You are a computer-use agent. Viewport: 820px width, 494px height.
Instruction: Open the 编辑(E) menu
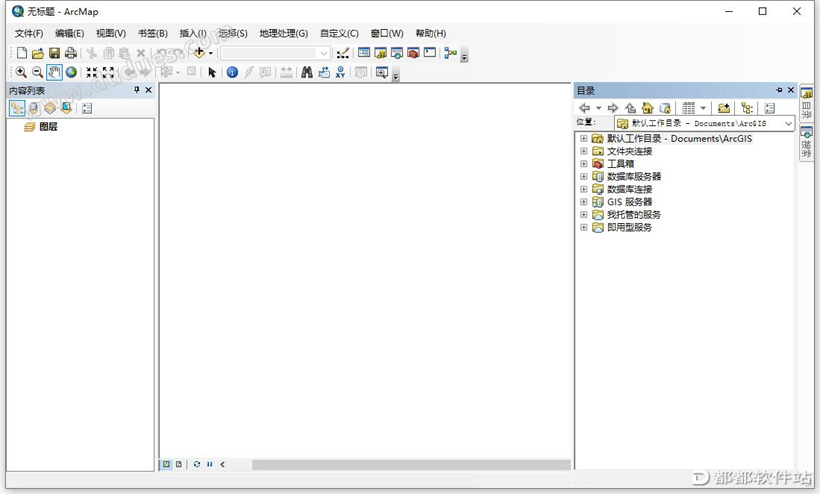click(70, 33)
